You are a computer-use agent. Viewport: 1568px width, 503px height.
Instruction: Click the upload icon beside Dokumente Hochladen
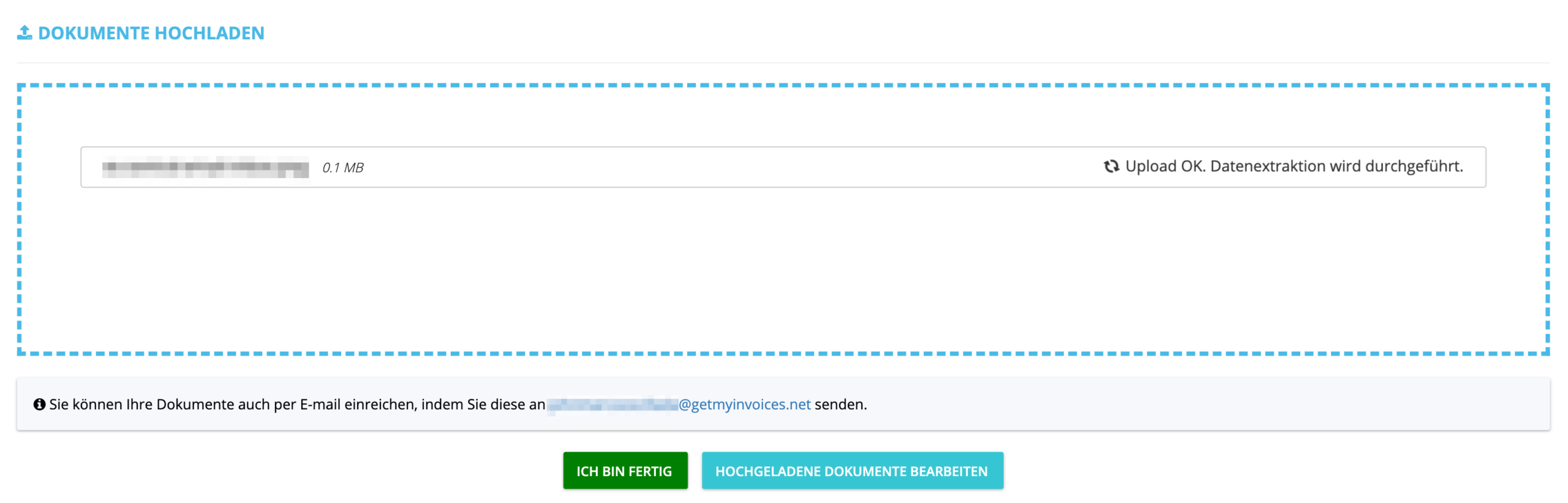[x=24, y=32]
